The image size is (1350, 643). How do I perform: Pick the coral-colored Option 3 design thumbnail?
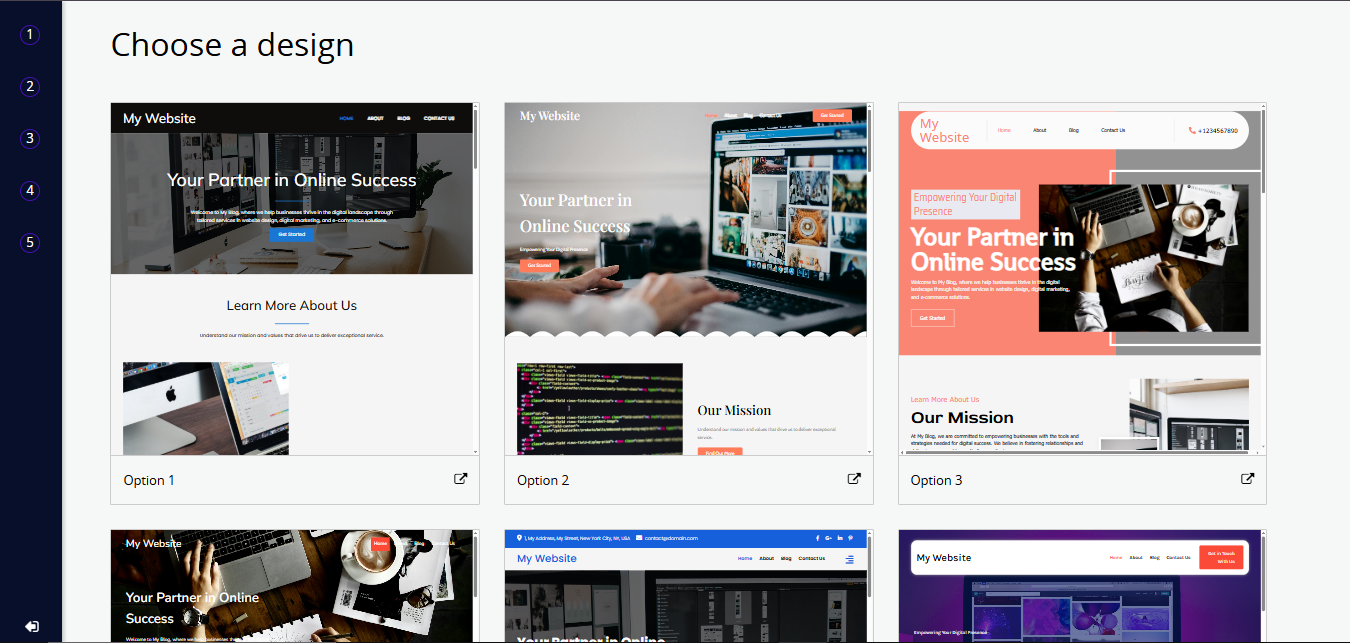pos(1080,270)
